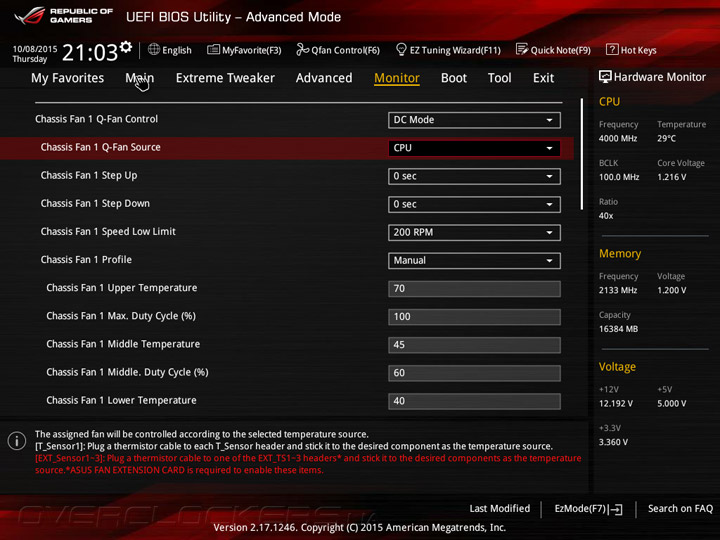This screenshot has width=720, height=540.
Task: Select the Chassis Fan 1 Q-Fan Source row label
Action: tap(101, 147)
